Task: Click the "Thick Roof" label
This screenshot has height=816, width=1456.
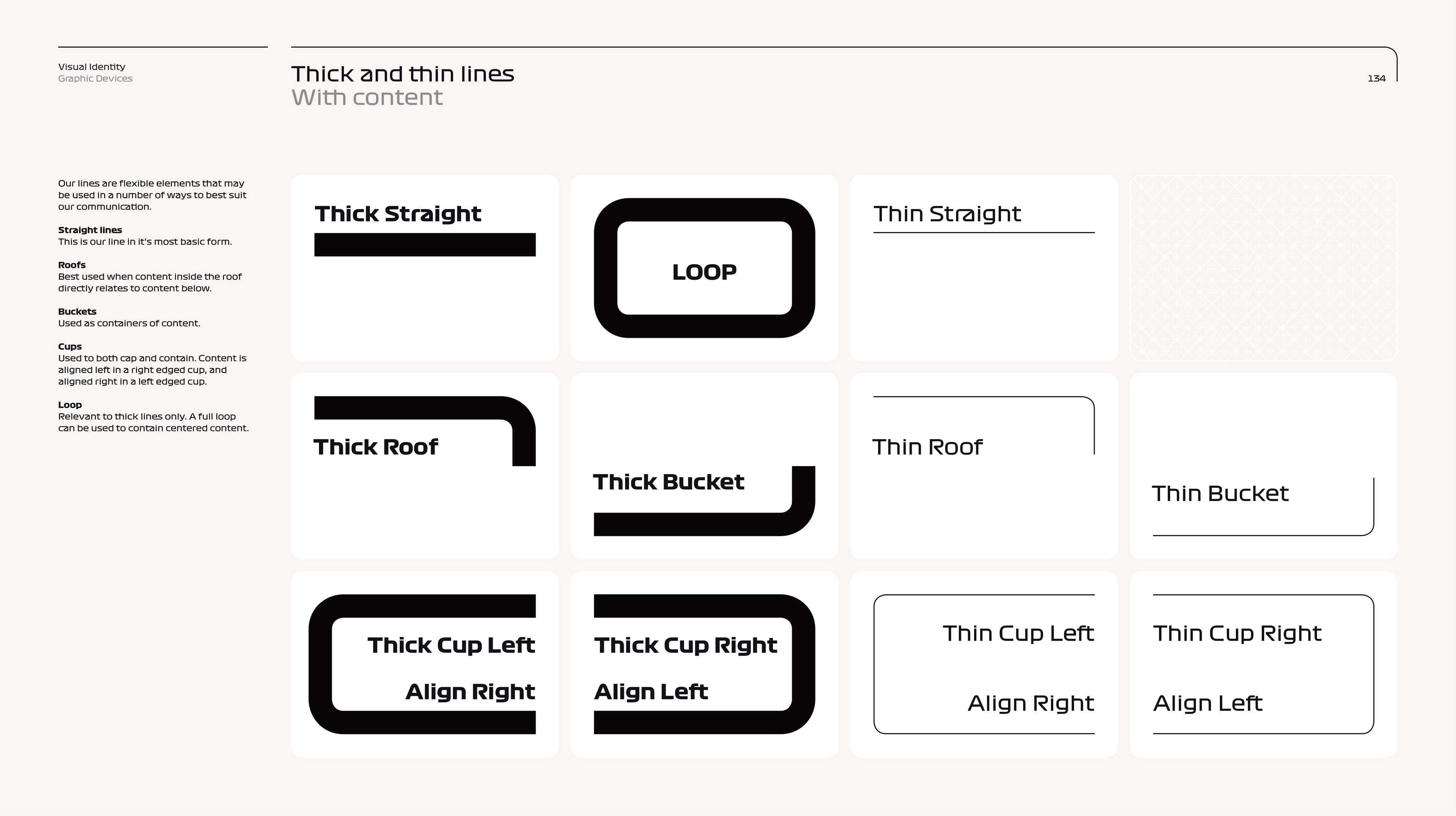Action: pyautogui.click(x=376, y=447)
